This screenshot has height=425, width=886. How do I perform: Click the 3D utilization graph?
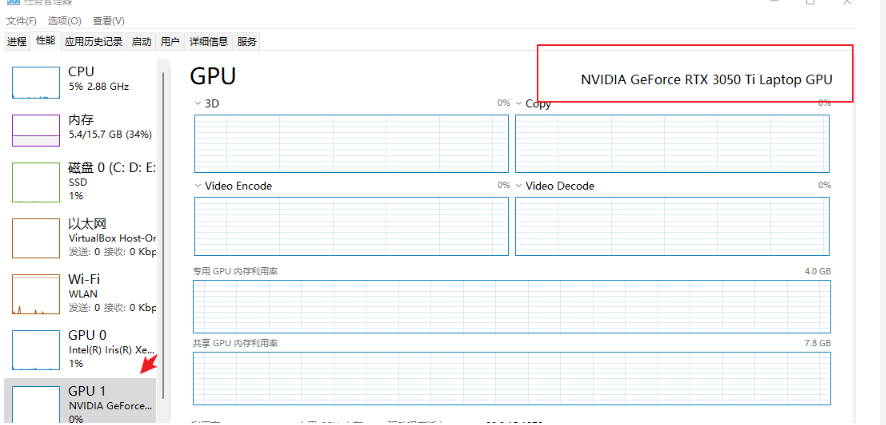(x=351, y=144)
